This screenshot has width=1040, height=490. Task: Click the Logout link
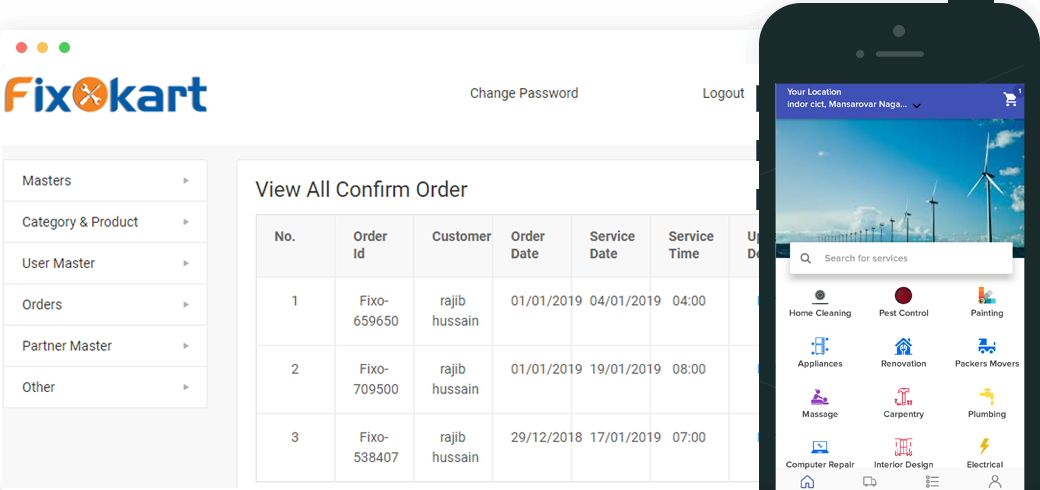pos(723,93)
